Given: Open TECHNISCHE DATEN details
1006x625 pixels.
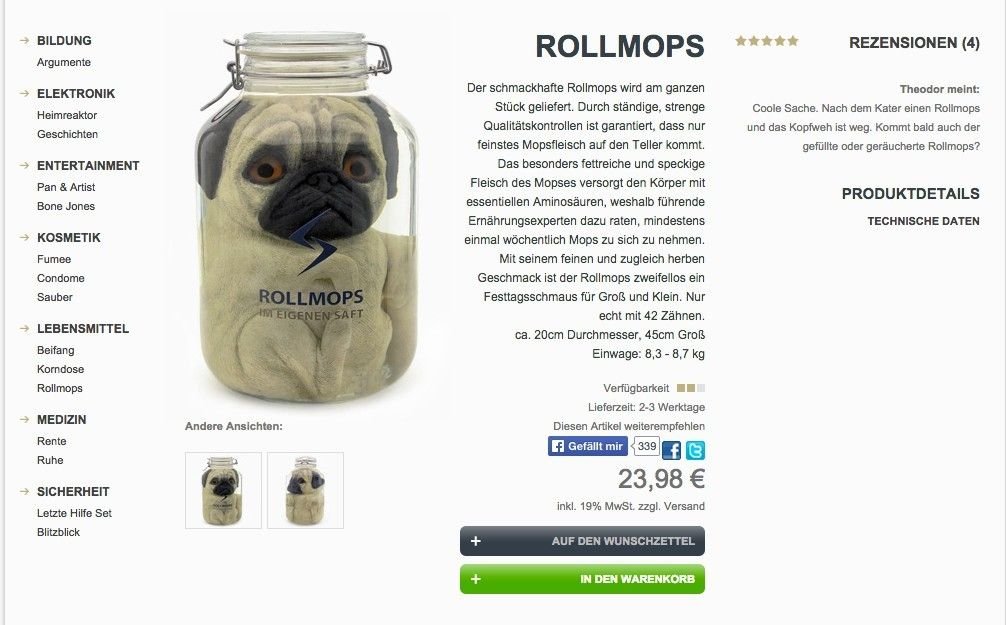Looking at the screenshot, I should coord(923,221).
